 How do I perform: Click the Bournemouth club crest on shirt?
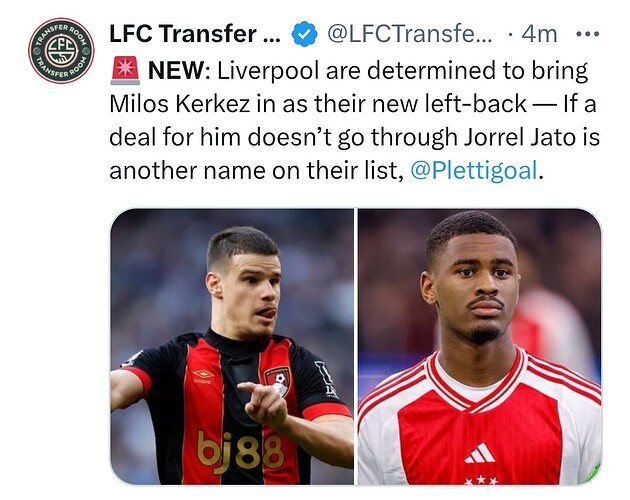276,382
